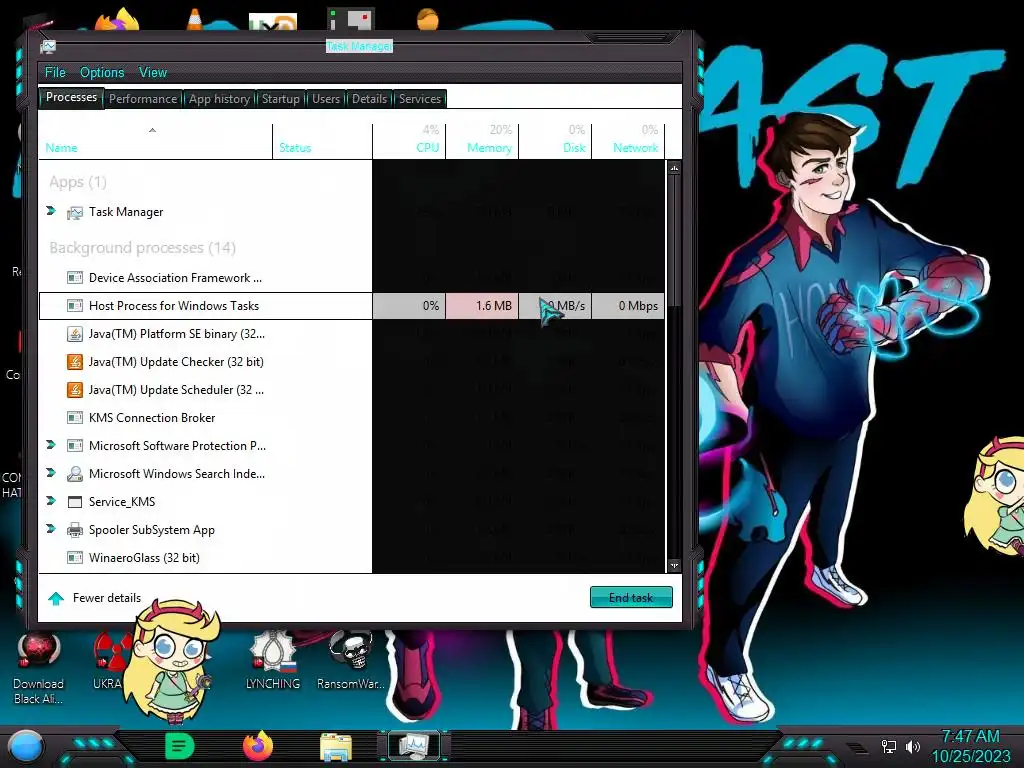Expand the Service_KMS process
This screenshot has width=1024, height=768.
coord(51,501)
